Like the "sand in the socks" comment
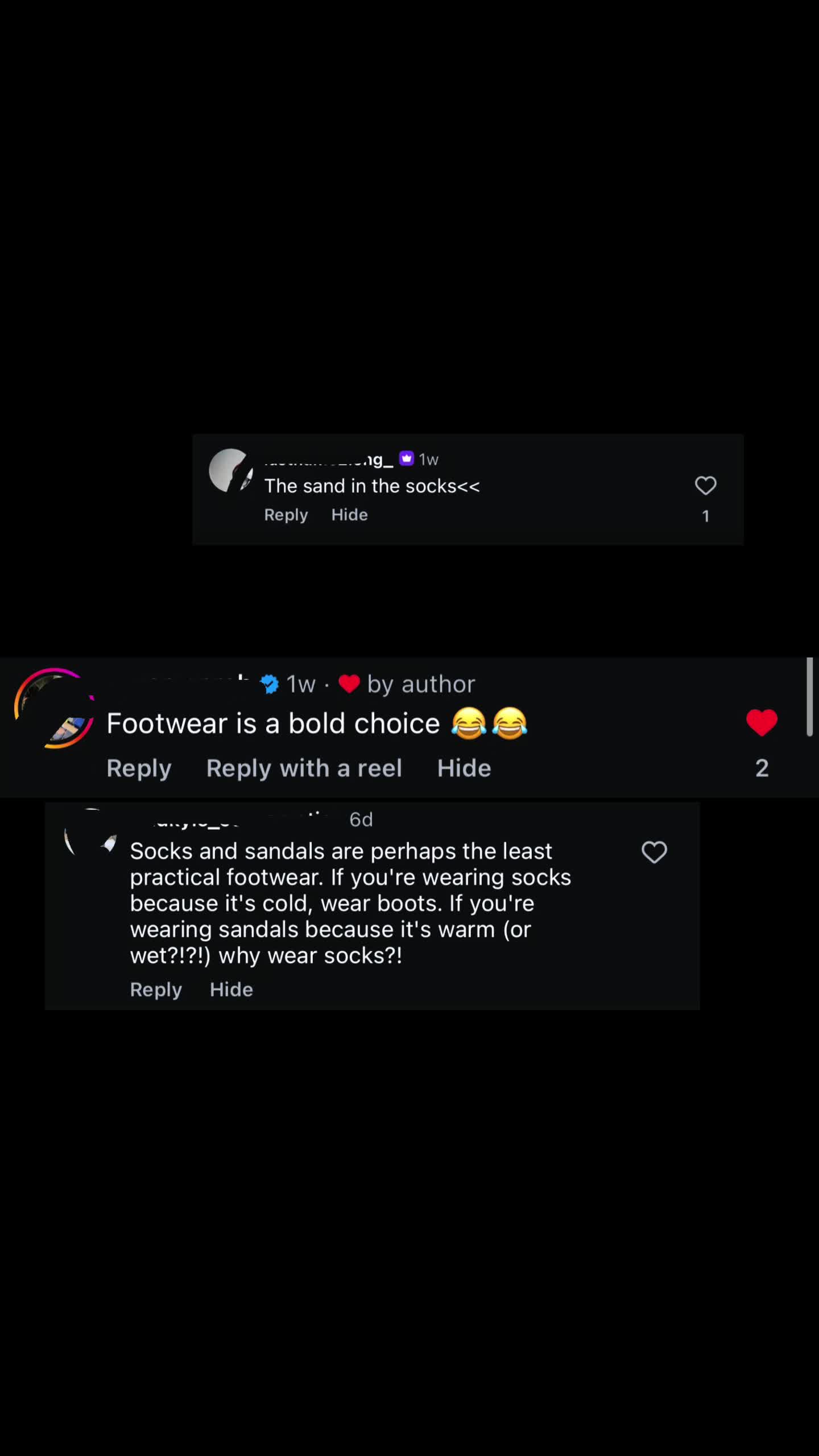 (705, 485)
